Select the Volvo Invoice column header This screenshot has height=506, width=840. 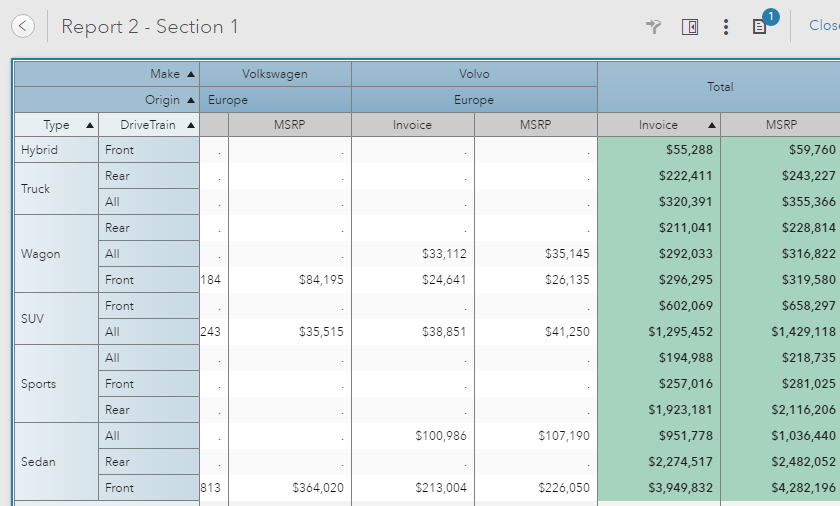coord(412,126)
